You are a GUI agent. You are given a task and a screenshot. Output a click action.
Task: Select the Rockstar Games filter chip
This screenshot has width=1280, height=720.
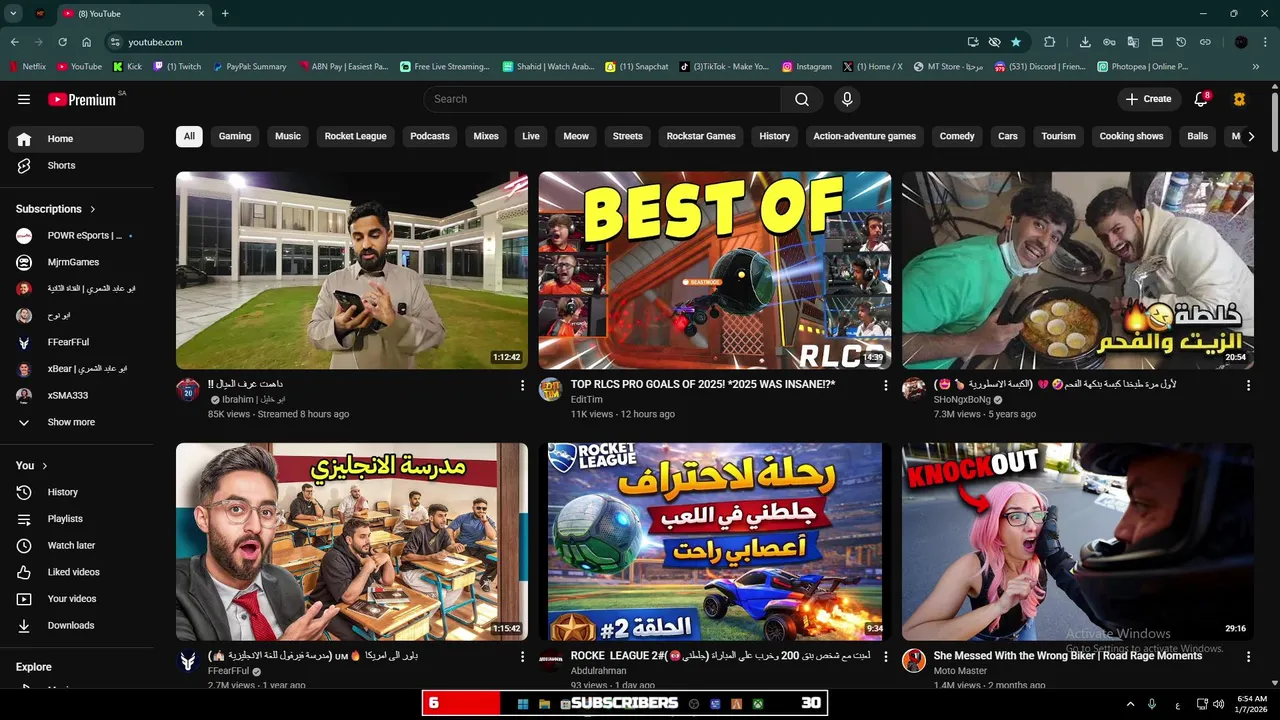[701, 136]
